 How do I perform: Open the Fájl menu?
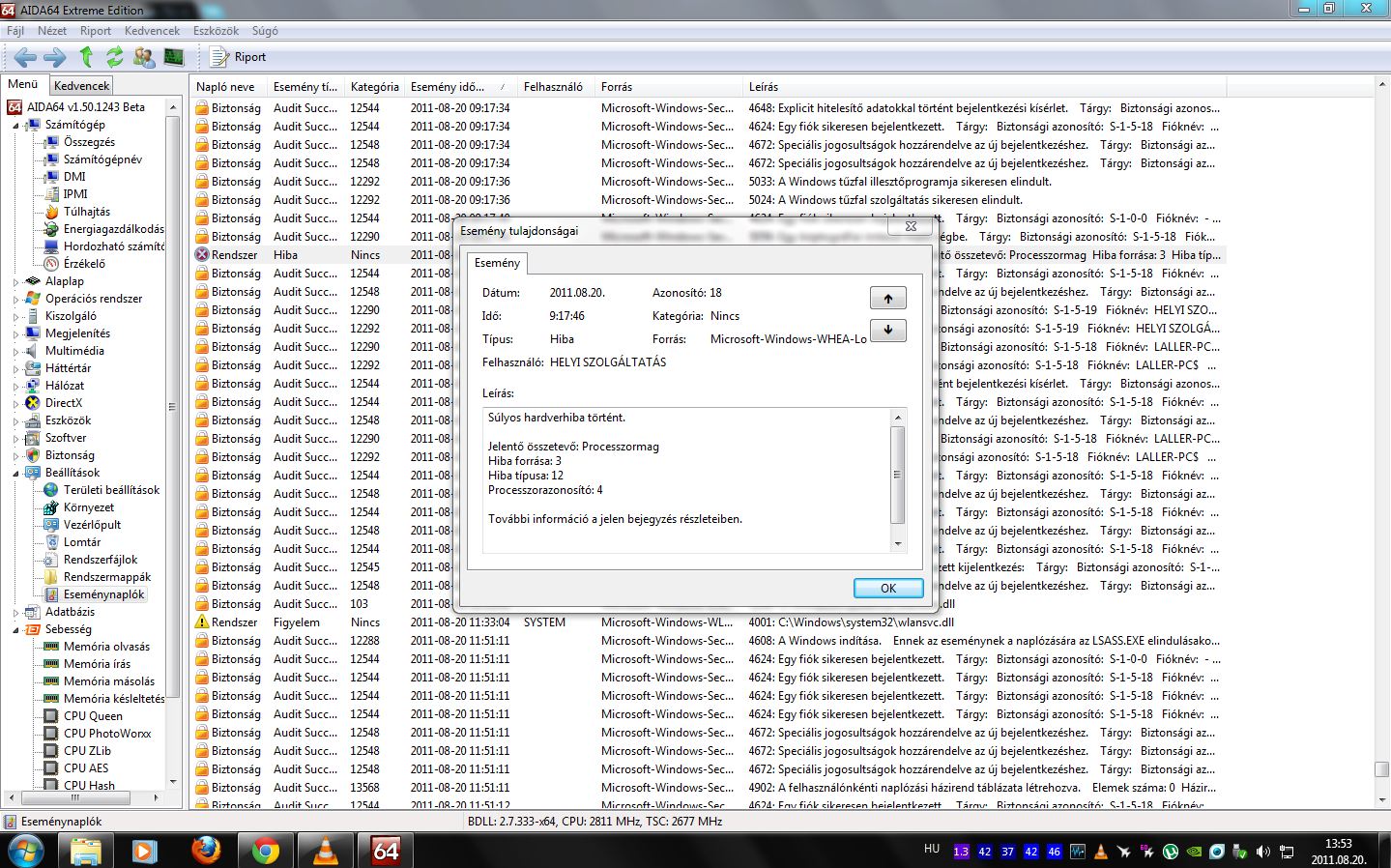[x=15, y=31]
